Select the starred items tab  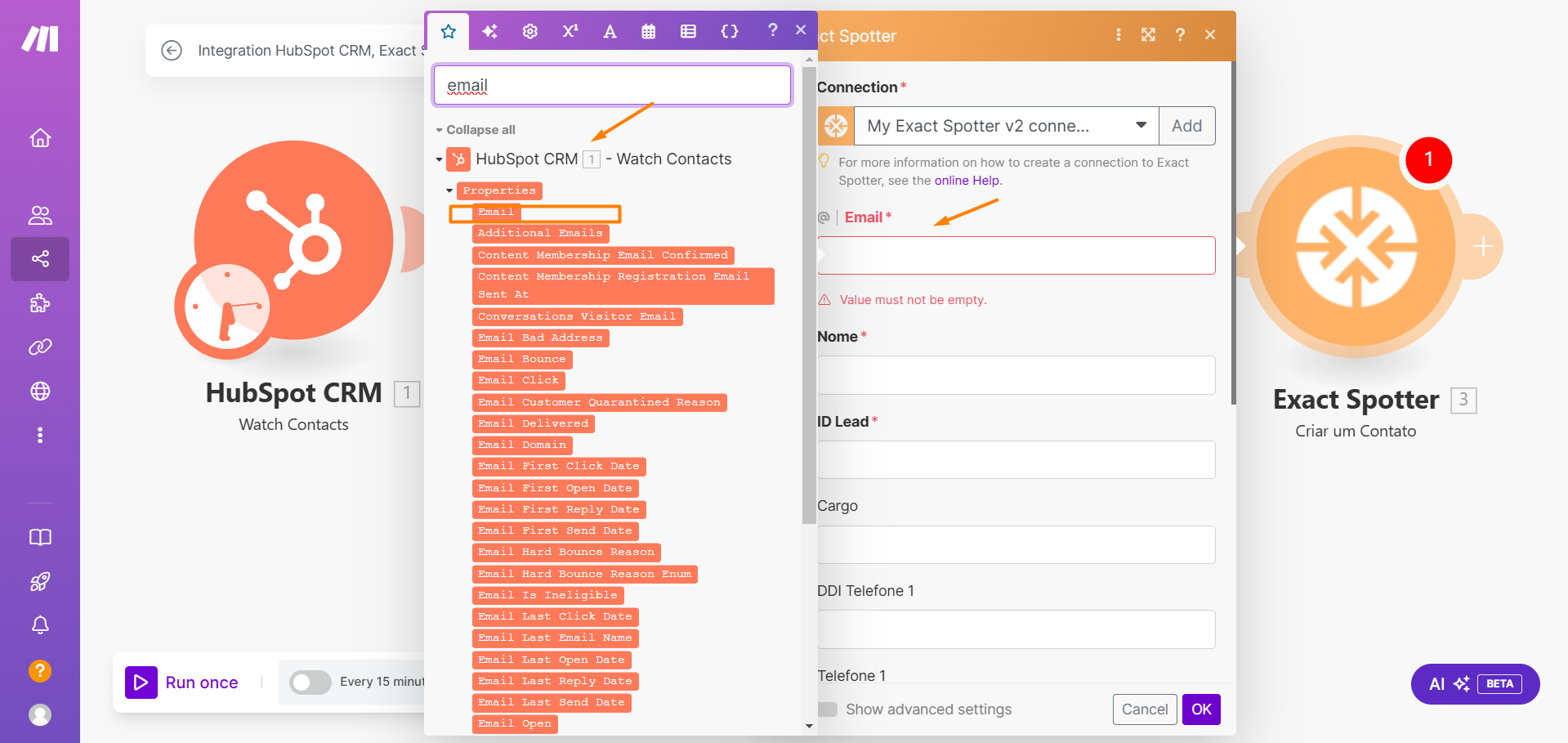click(x=448, y=32)
